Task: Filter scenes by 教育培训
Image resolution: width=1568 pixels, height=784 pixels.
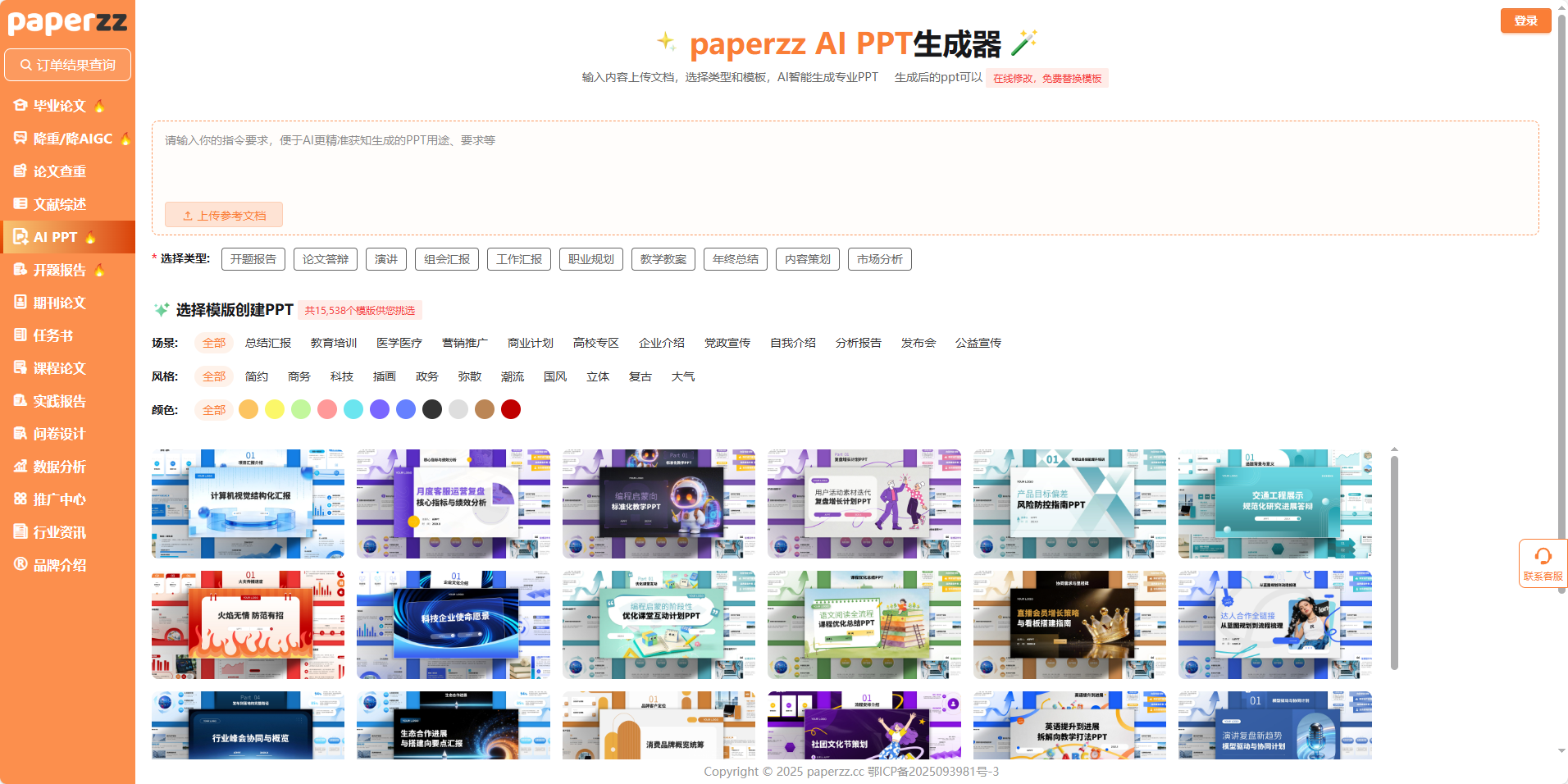Action: coord(333,343)
